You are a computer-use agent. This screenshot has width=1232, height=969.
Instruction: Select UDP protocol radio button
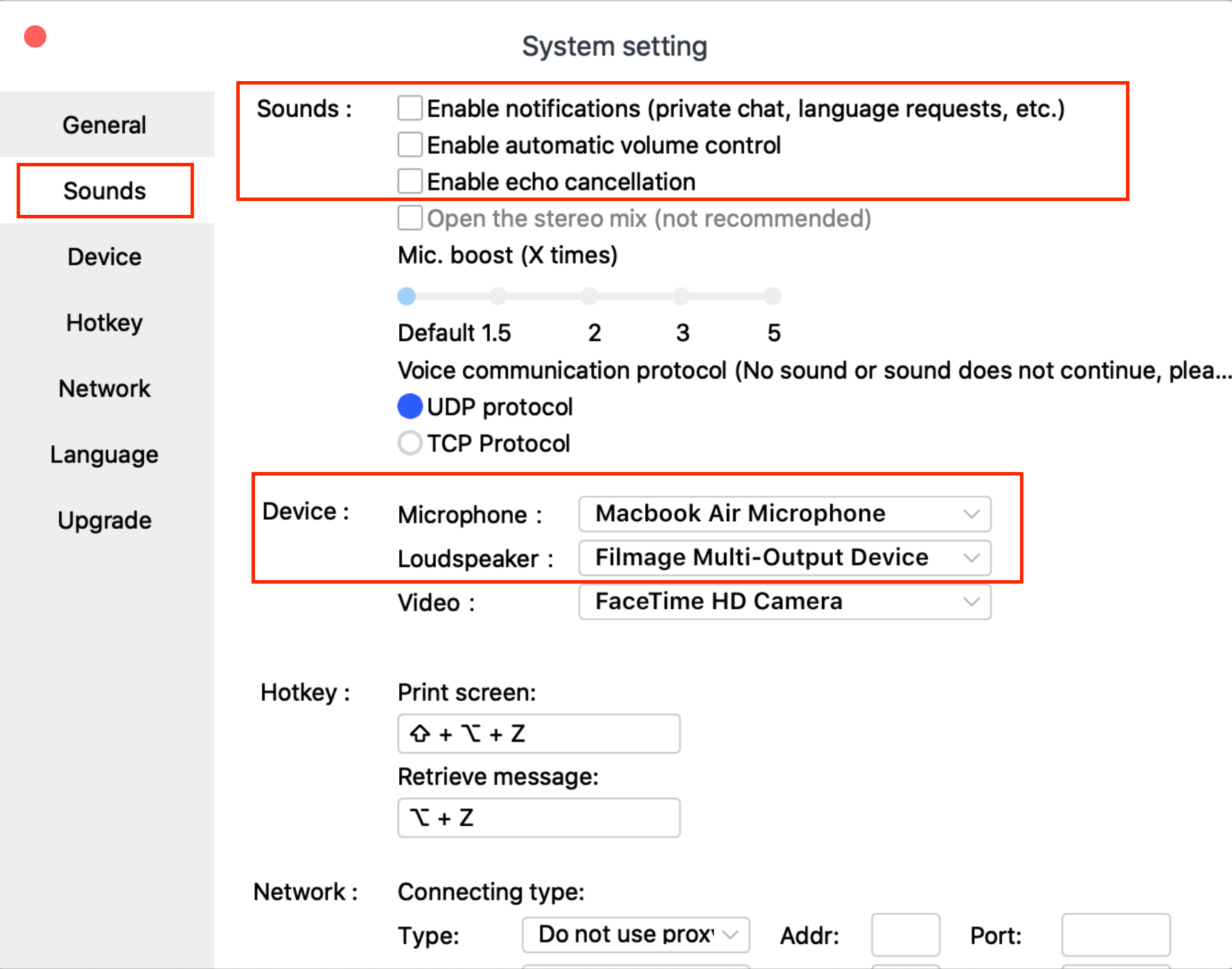point(410,406)
